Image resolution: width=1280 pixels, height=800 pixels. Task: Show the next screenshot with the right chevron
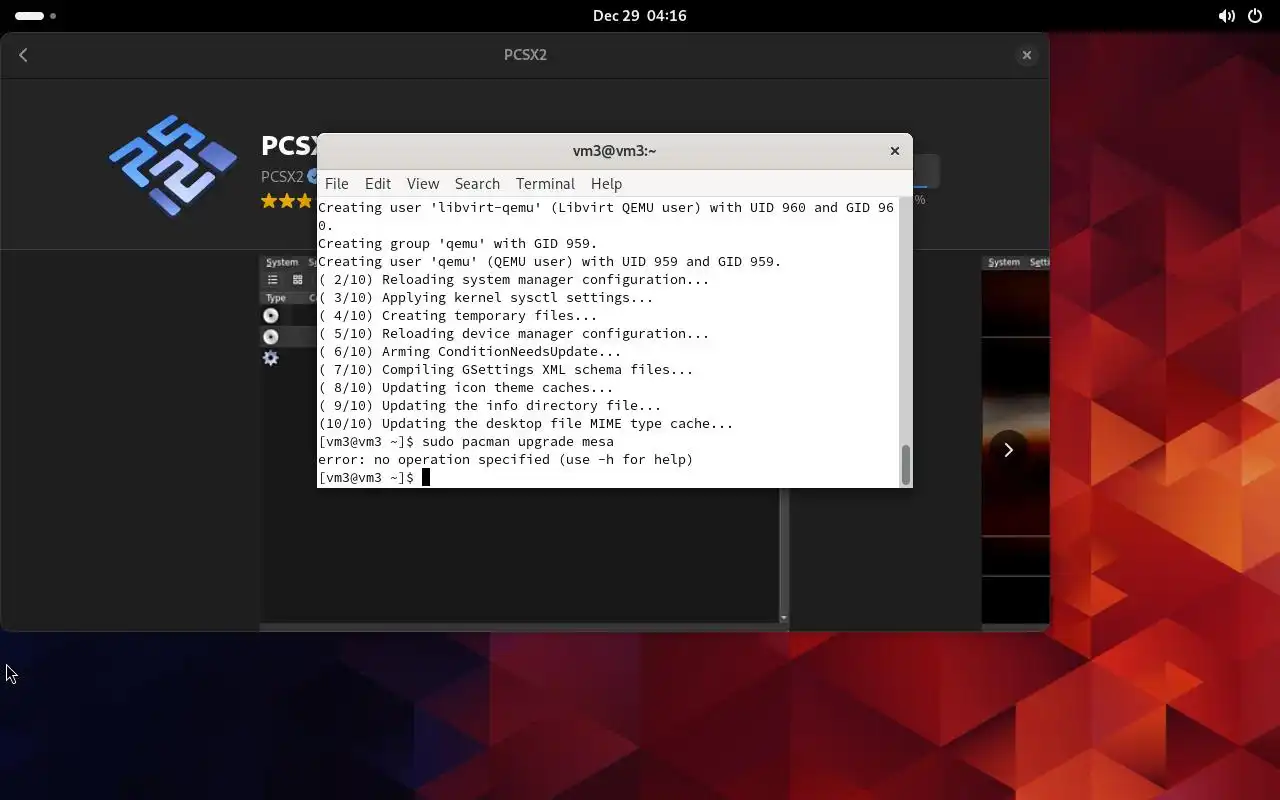click(1008, 450)
